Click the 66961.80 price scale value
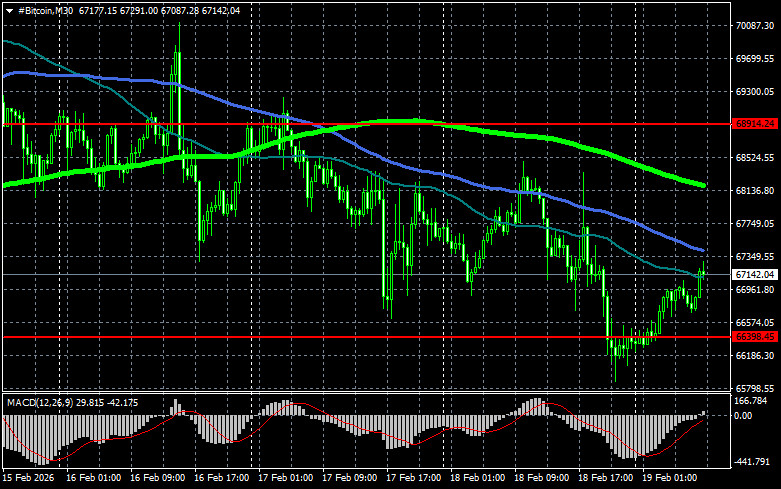The width and height of the screenshot is (781, 489). click(755, 289)
